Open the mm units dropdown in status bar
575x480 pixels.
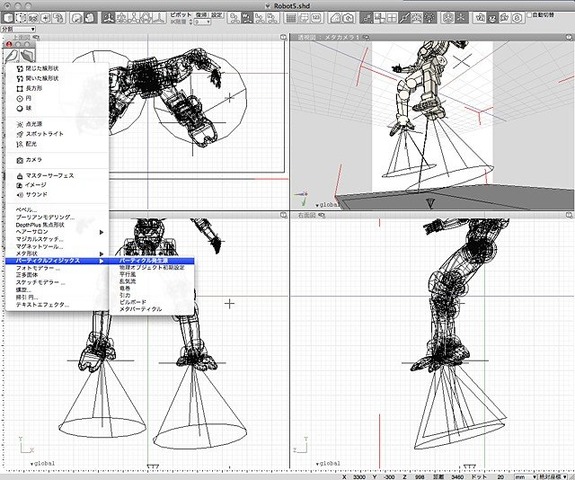click(525, 477)
